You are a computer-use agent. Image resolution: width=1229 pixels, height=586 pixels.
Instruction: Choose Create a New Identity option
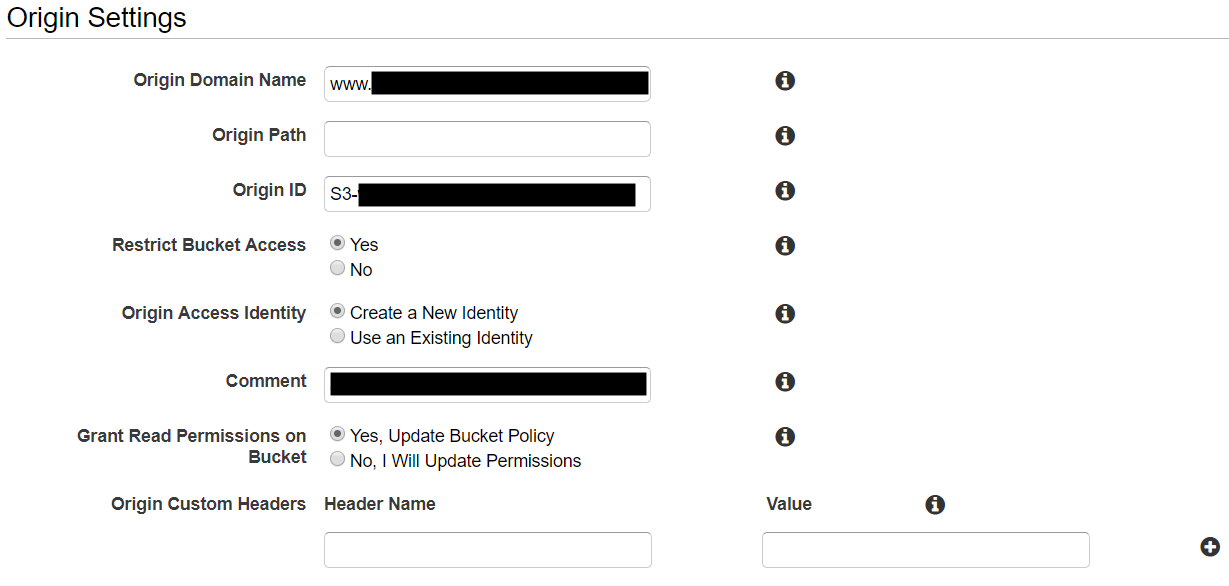338,312
